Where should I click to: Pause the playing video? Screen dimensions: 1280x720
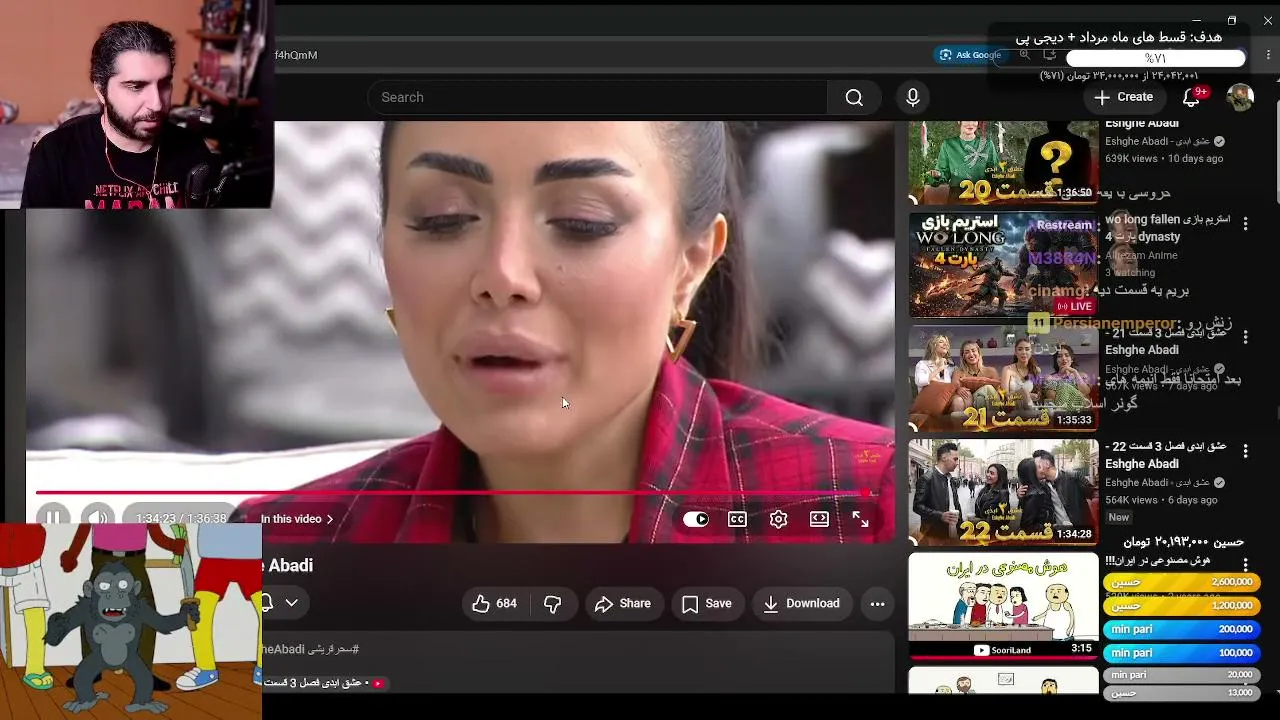[53, 517]
